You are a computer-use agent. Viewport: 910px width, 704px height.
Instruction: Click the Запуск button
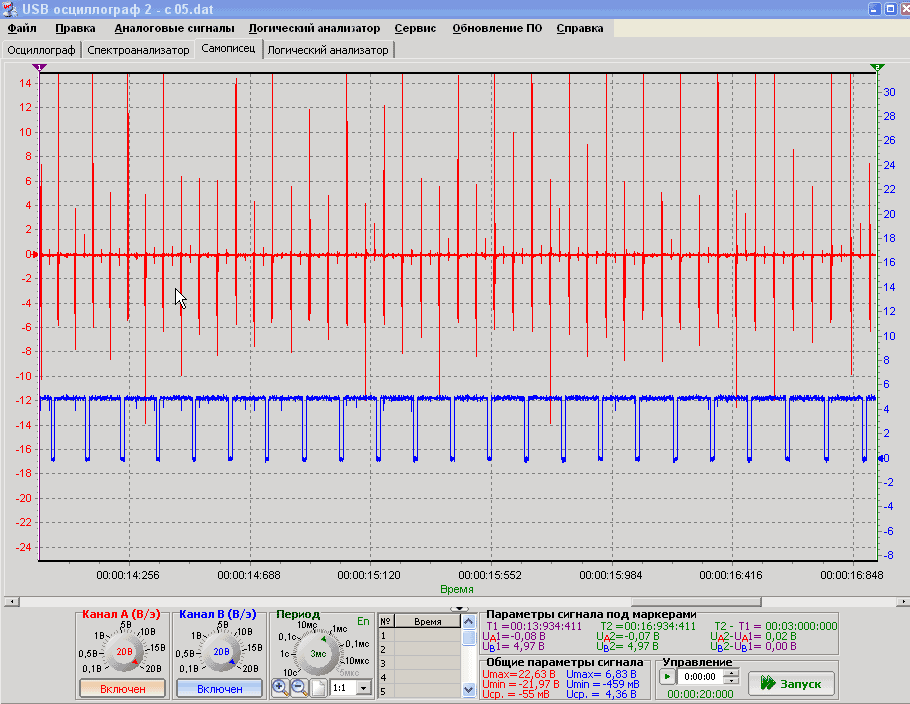click(792, 684)
